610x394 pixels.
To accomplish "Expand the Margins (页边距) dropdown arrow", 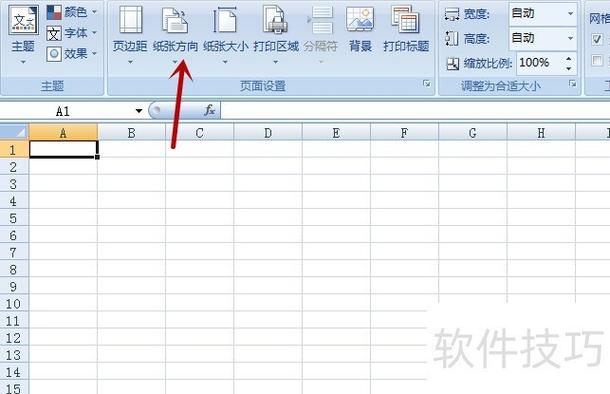I will pos(130,62).
